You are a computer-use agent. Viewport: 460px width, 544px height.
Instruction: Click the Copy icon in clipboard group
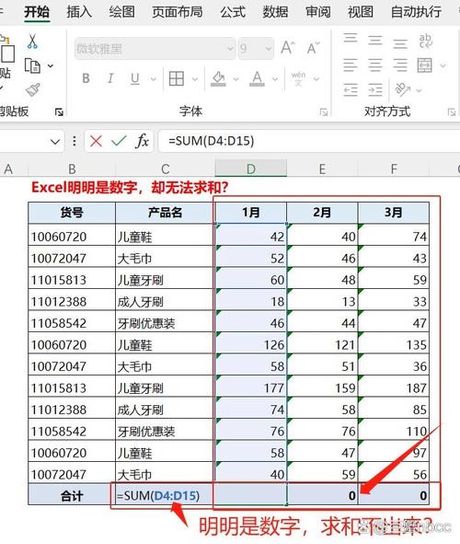[x=32, y=66]
